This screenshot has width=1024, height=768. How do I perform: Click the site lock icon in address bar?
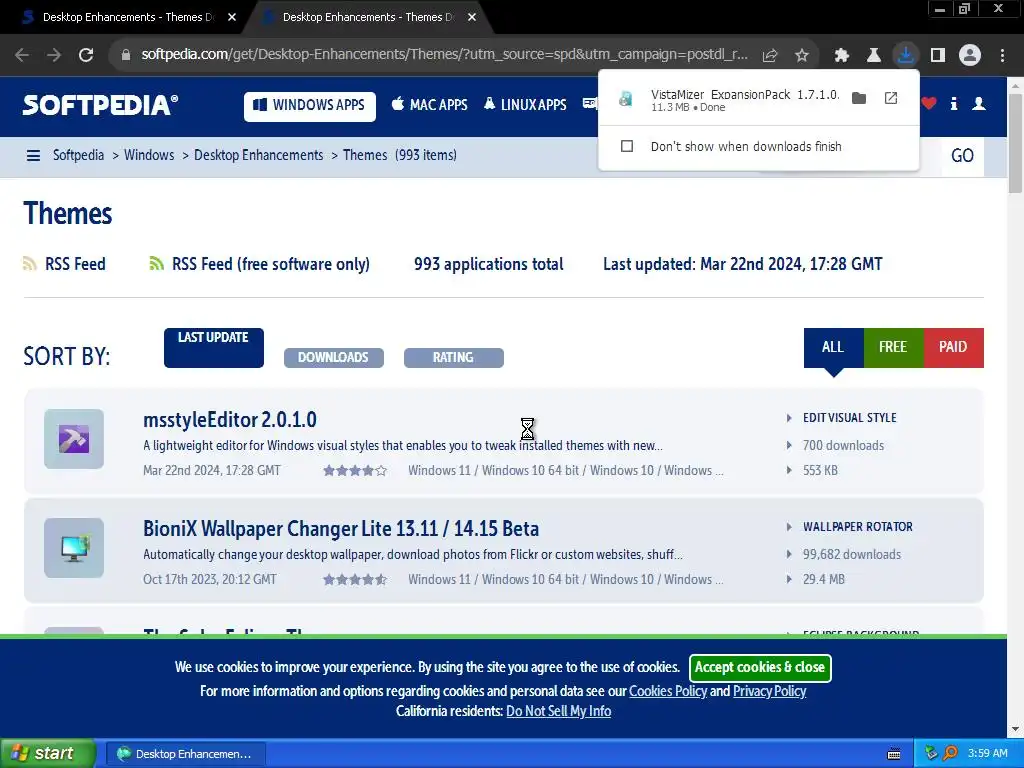point(125,55)
